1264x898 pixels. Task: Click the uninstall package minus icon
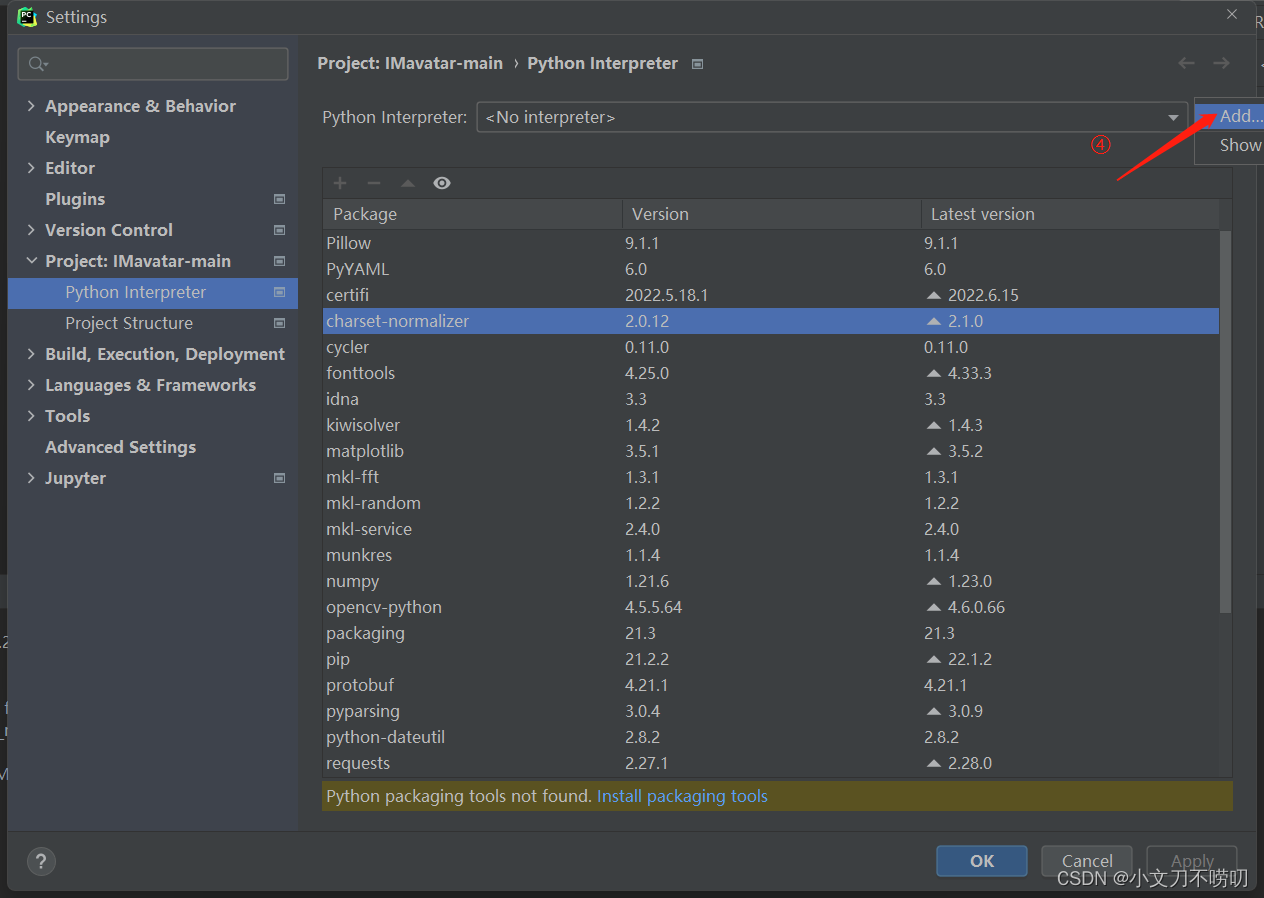[374, 183]
